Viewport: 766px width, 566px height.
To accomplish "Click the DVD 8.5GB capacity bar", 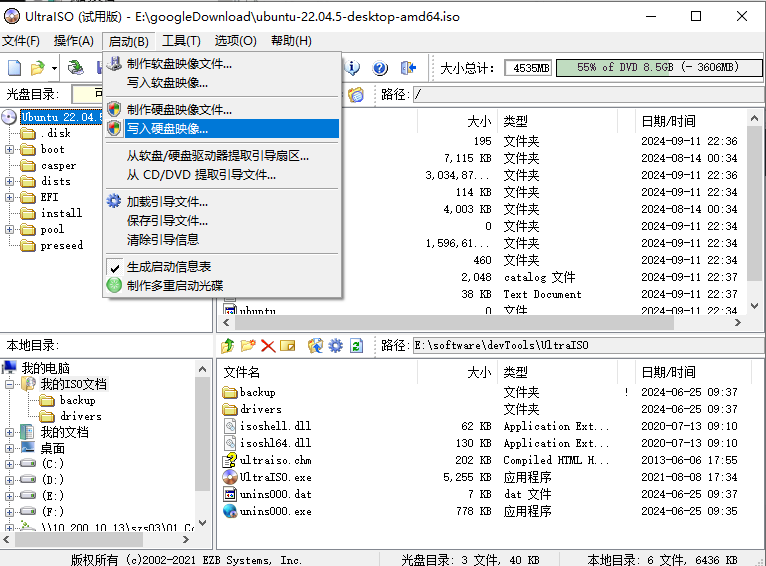I will [x=659, y=67].
